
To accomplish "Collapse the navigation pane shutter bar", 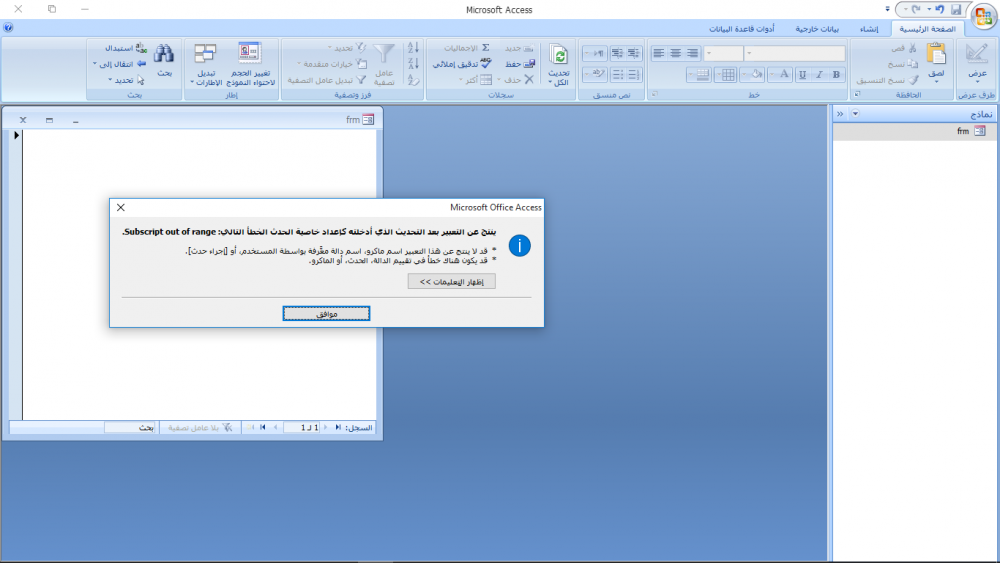I will click(840, 114).
